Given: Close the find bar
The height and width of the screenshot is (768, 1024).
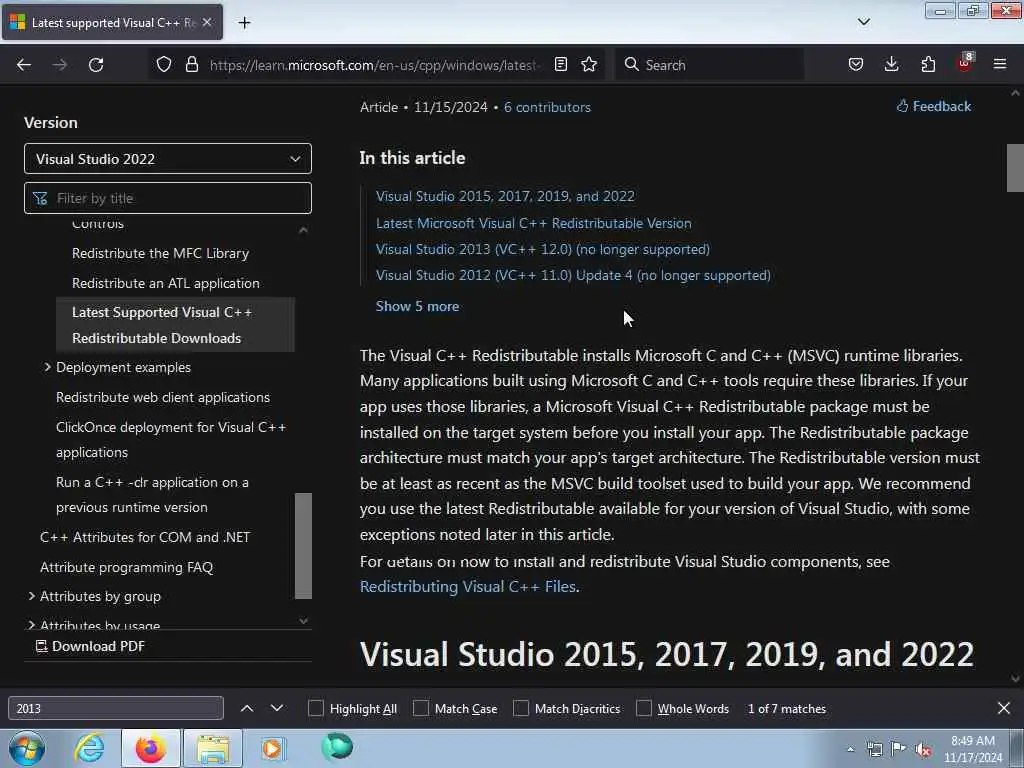Looking at the screenshot, I should tap(1004, 708).
